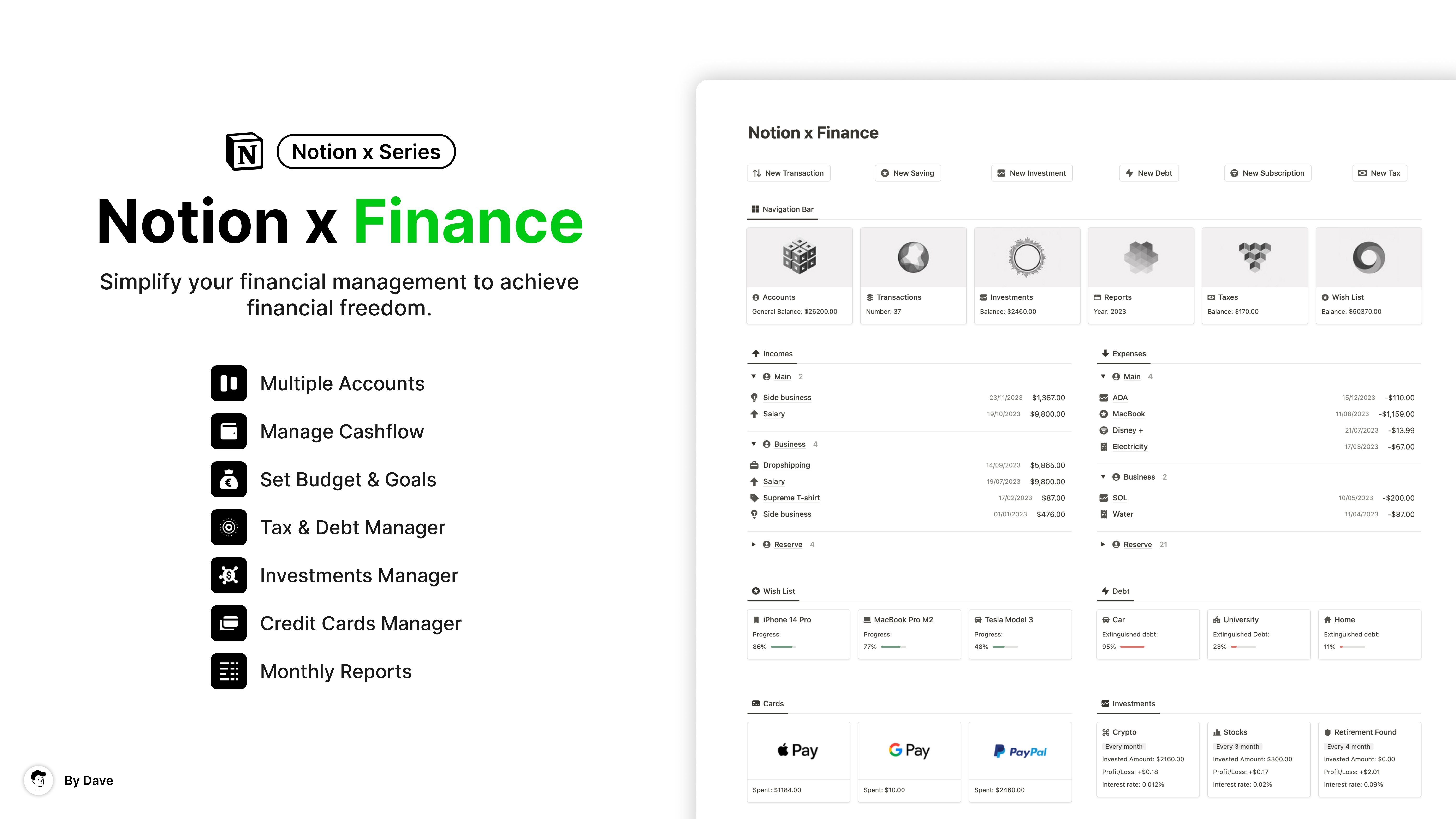
Task: Open the Google Pay card
Action: 909,762
